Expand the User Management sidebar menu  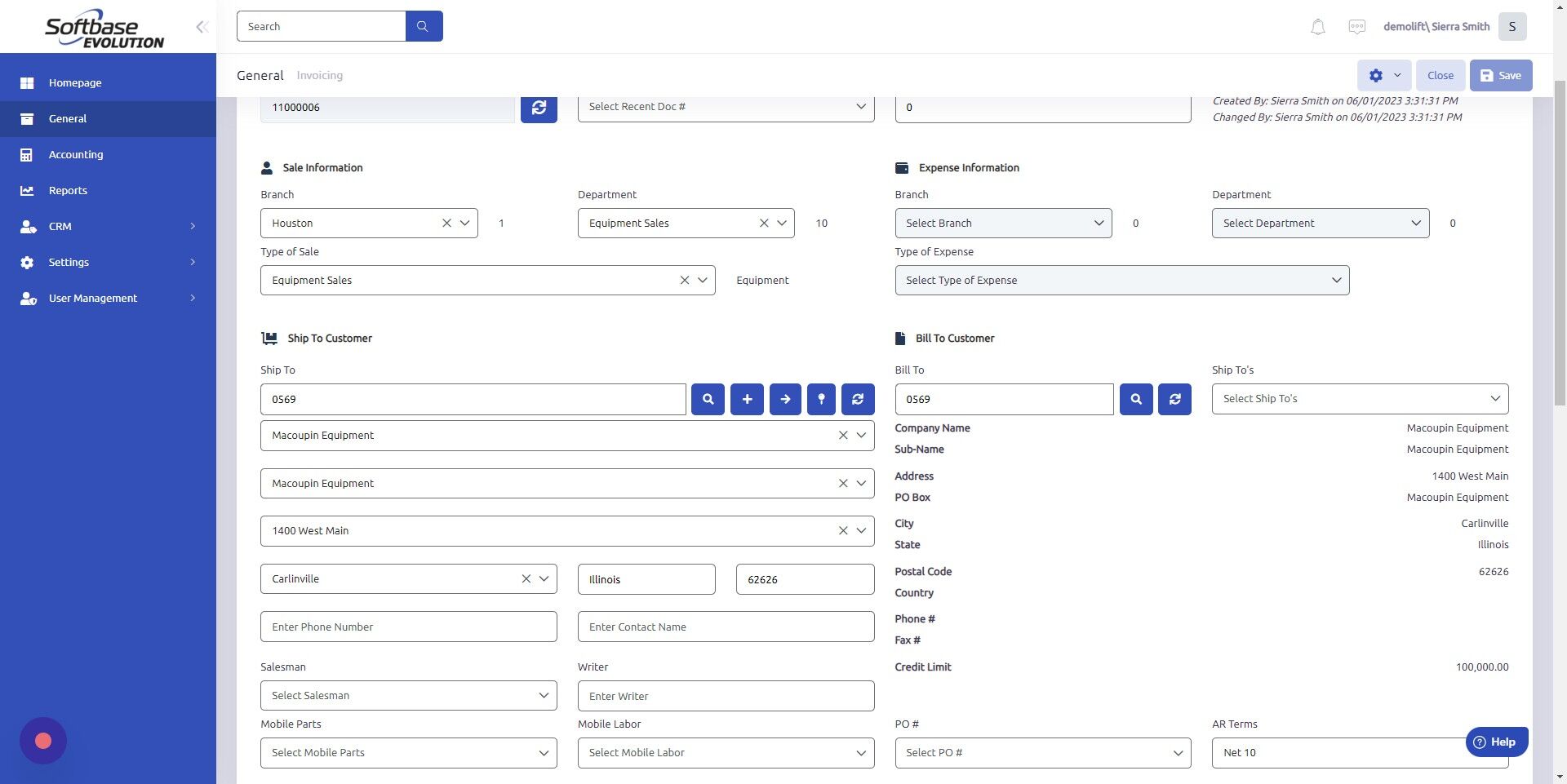(x=108, y=298)
